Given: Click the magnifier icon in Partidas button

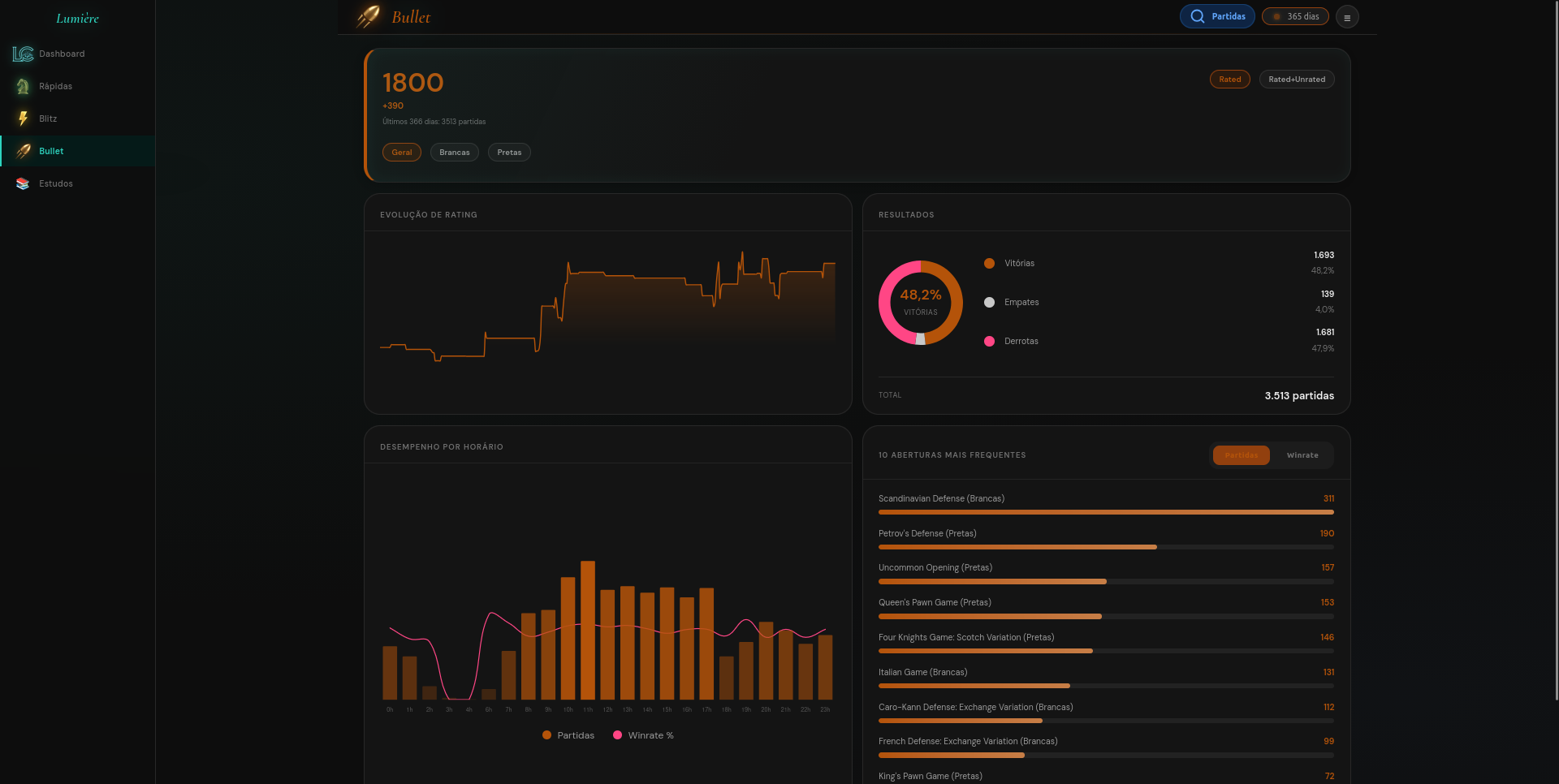Looking at the screenshot, I should 1197,16.
